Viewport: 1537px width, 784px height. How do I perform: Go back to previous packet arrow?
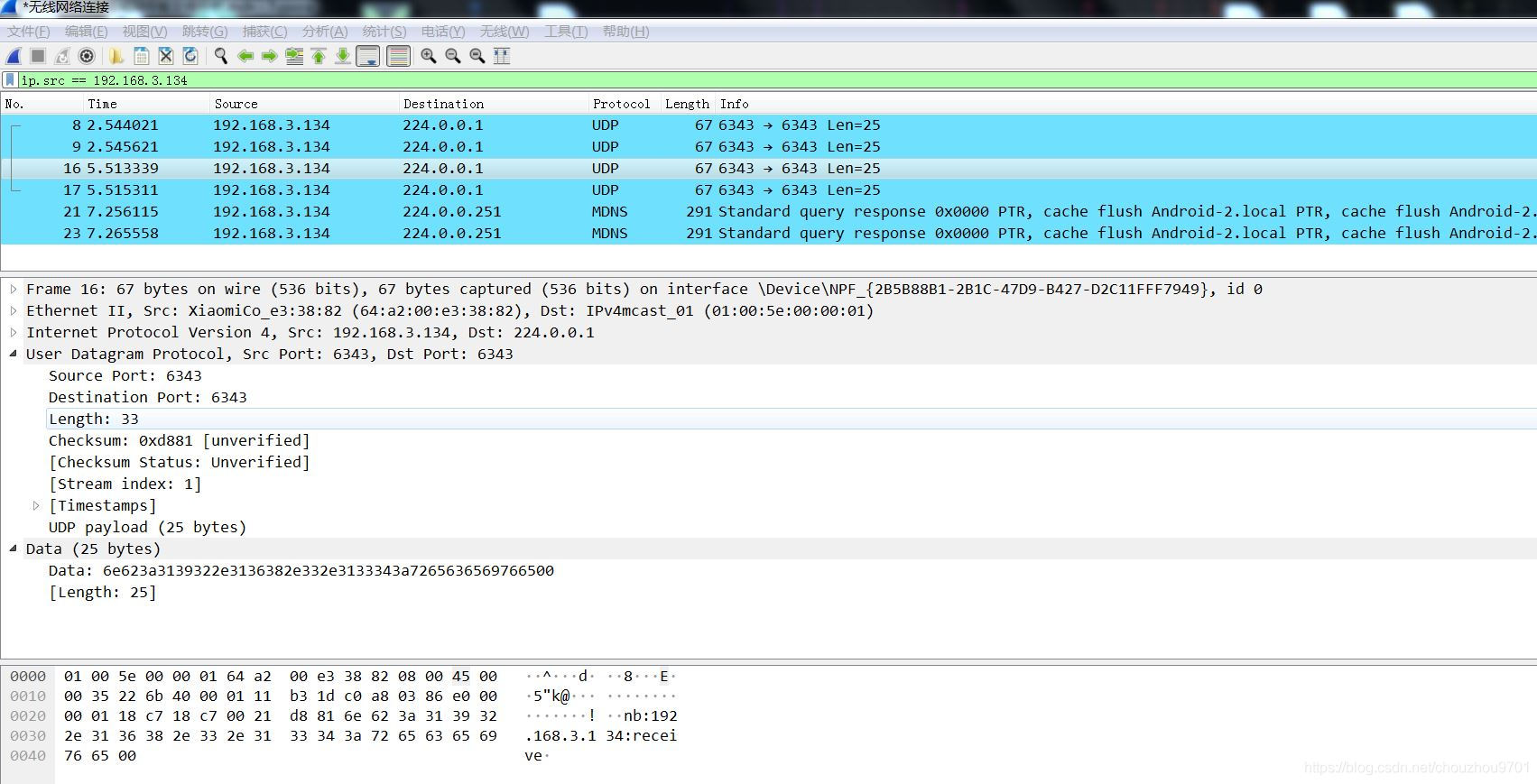pos(245,56)
